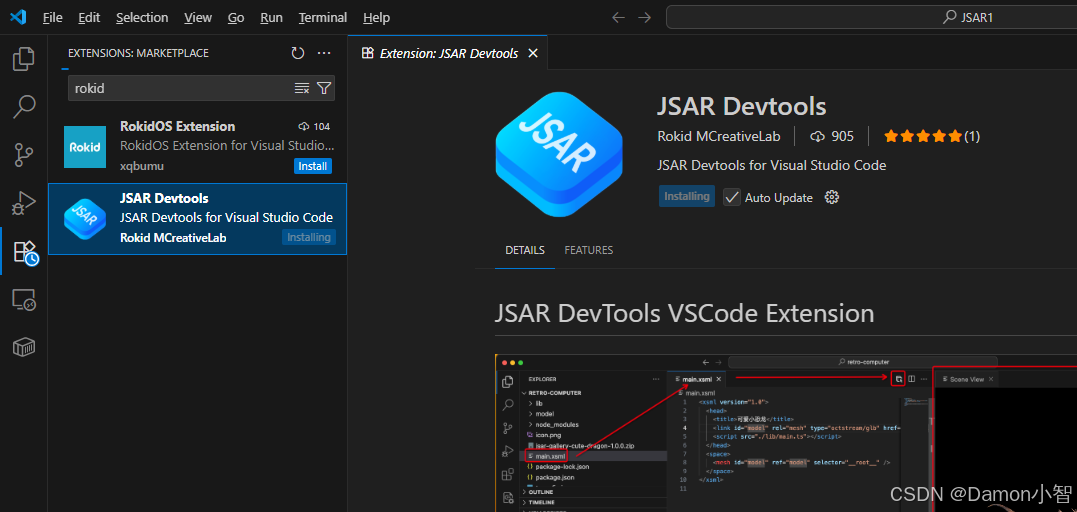Click the 104 download count on RokidOS
1077x512 pixels.
coord(315,126)
